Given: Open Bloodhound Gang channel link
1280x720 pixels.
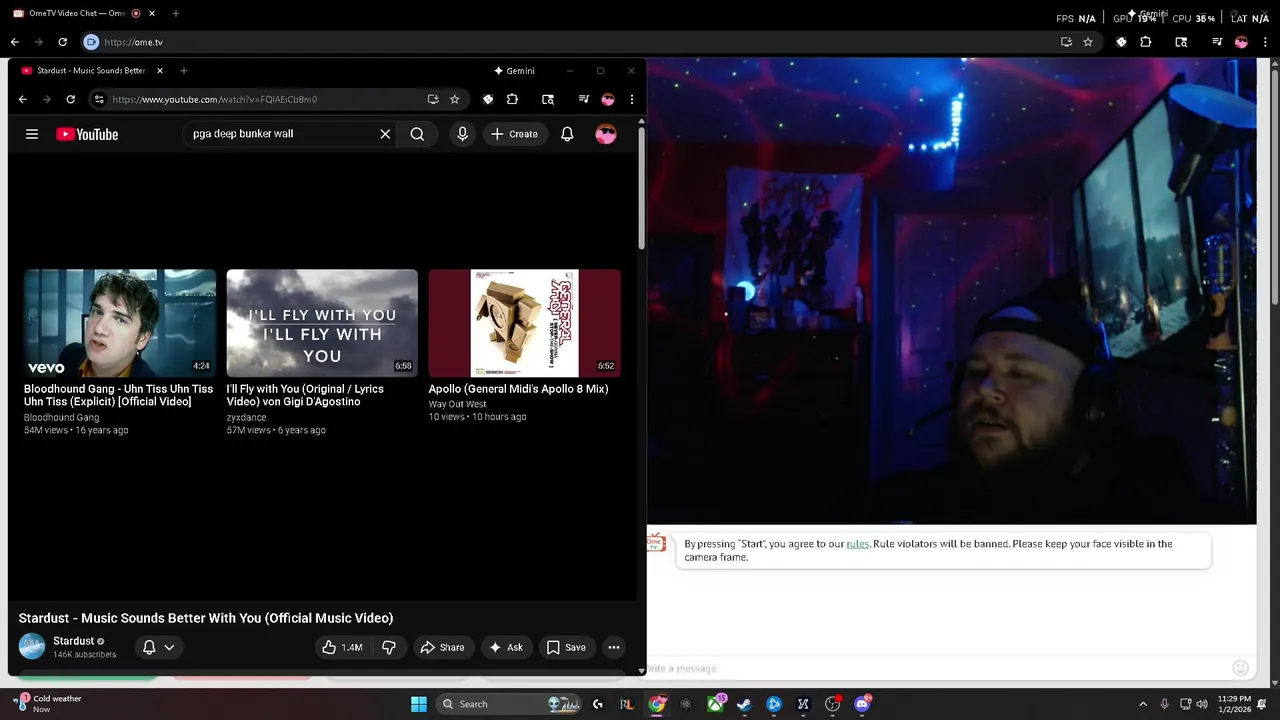Looking at the screenshot, I should pyautogui.click(x=61, y=417).
